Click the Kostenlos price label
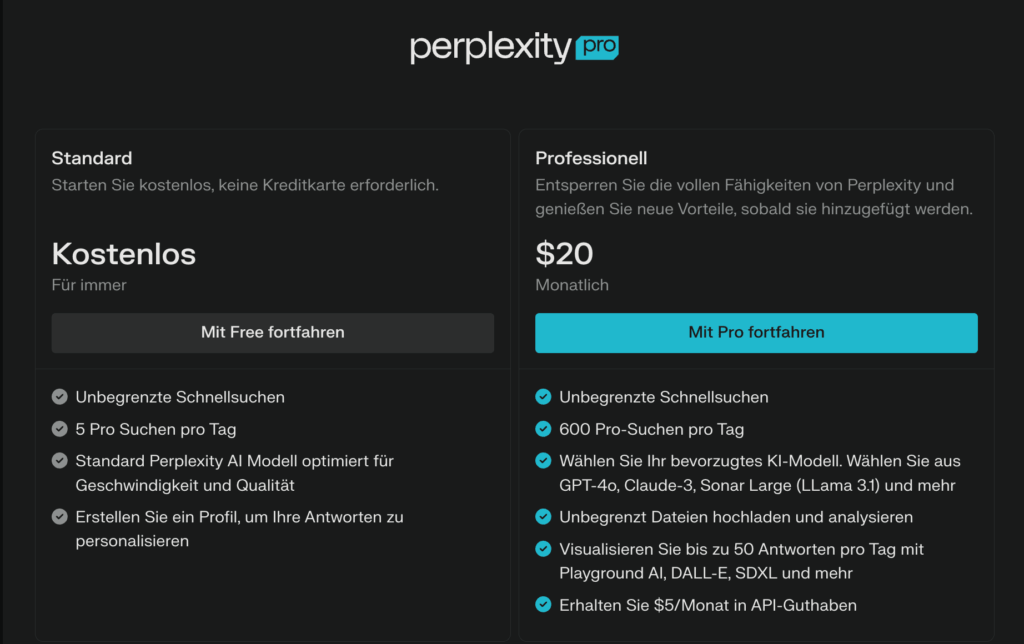This screenshot has height=644, width=1024. [x=123, y=254]
